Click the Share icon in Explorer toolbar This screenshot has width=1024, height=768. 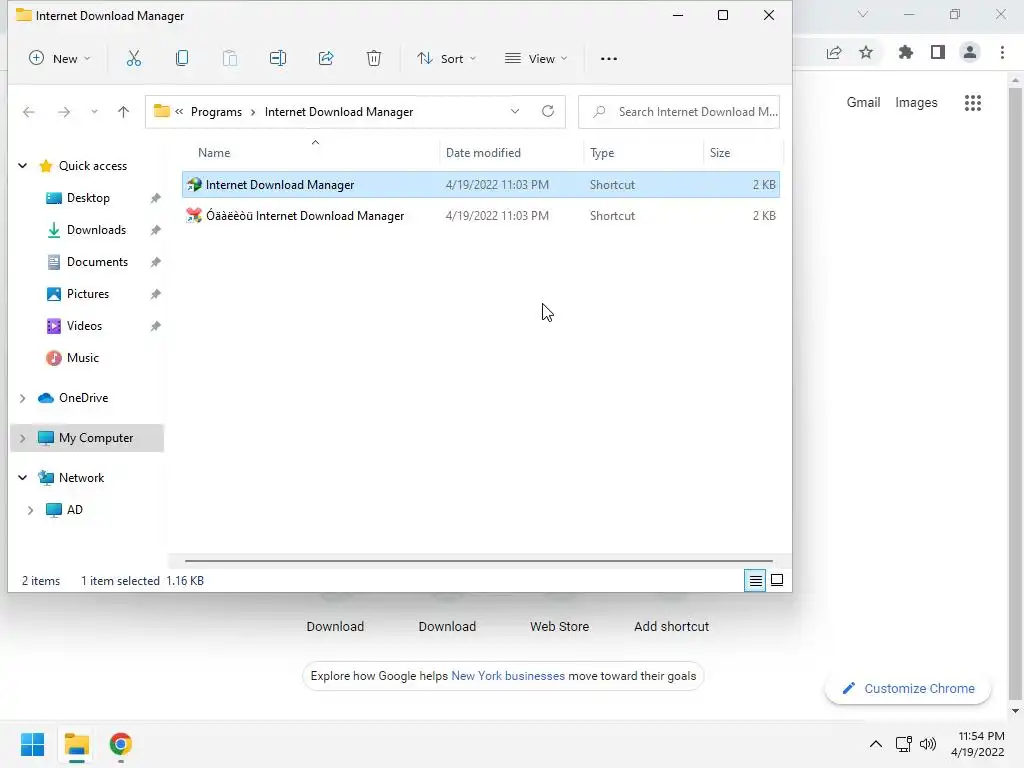[326, 59]
